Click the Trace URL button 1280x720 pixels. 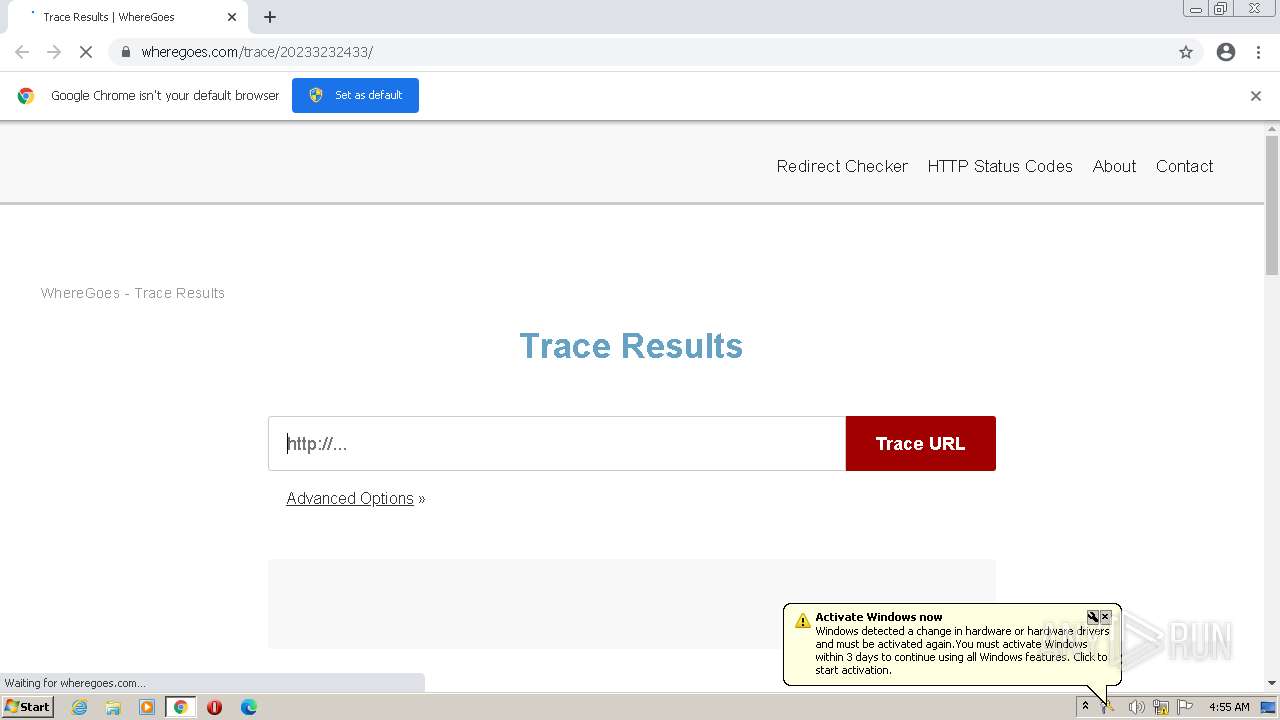click(x=921, y=444)
